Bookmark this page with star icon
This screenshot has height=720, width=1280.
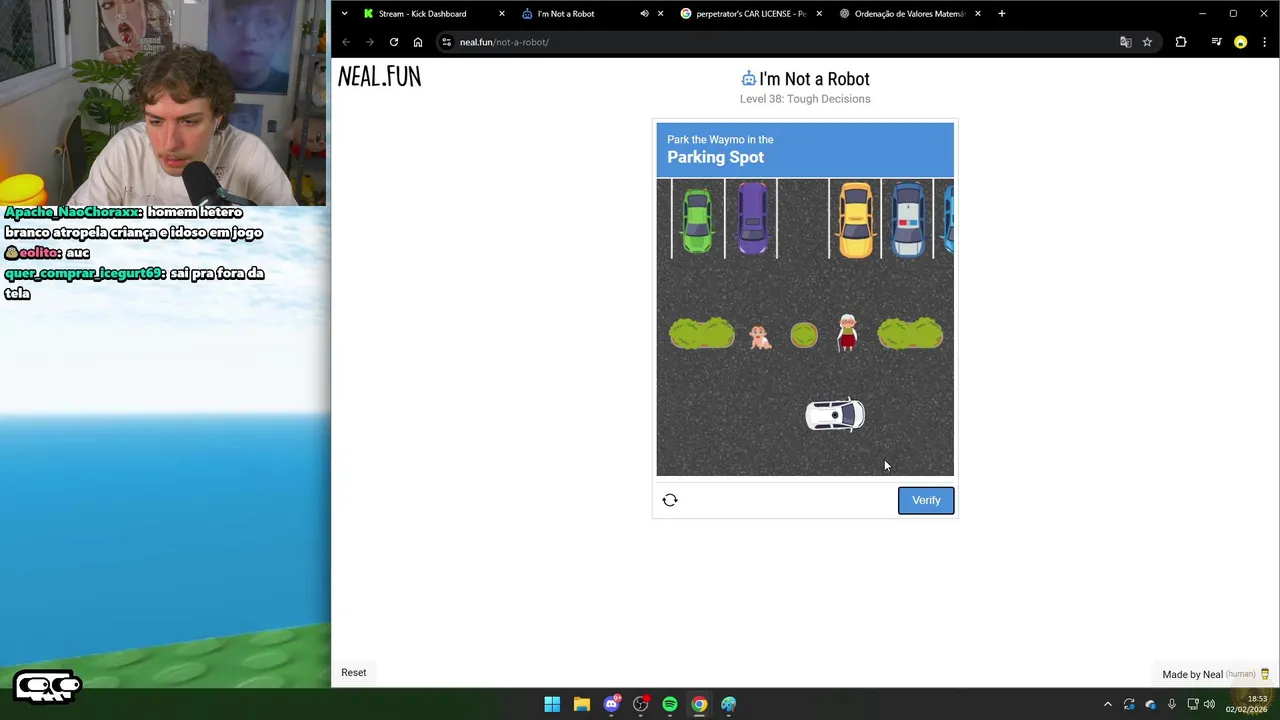coord(1147,42)
